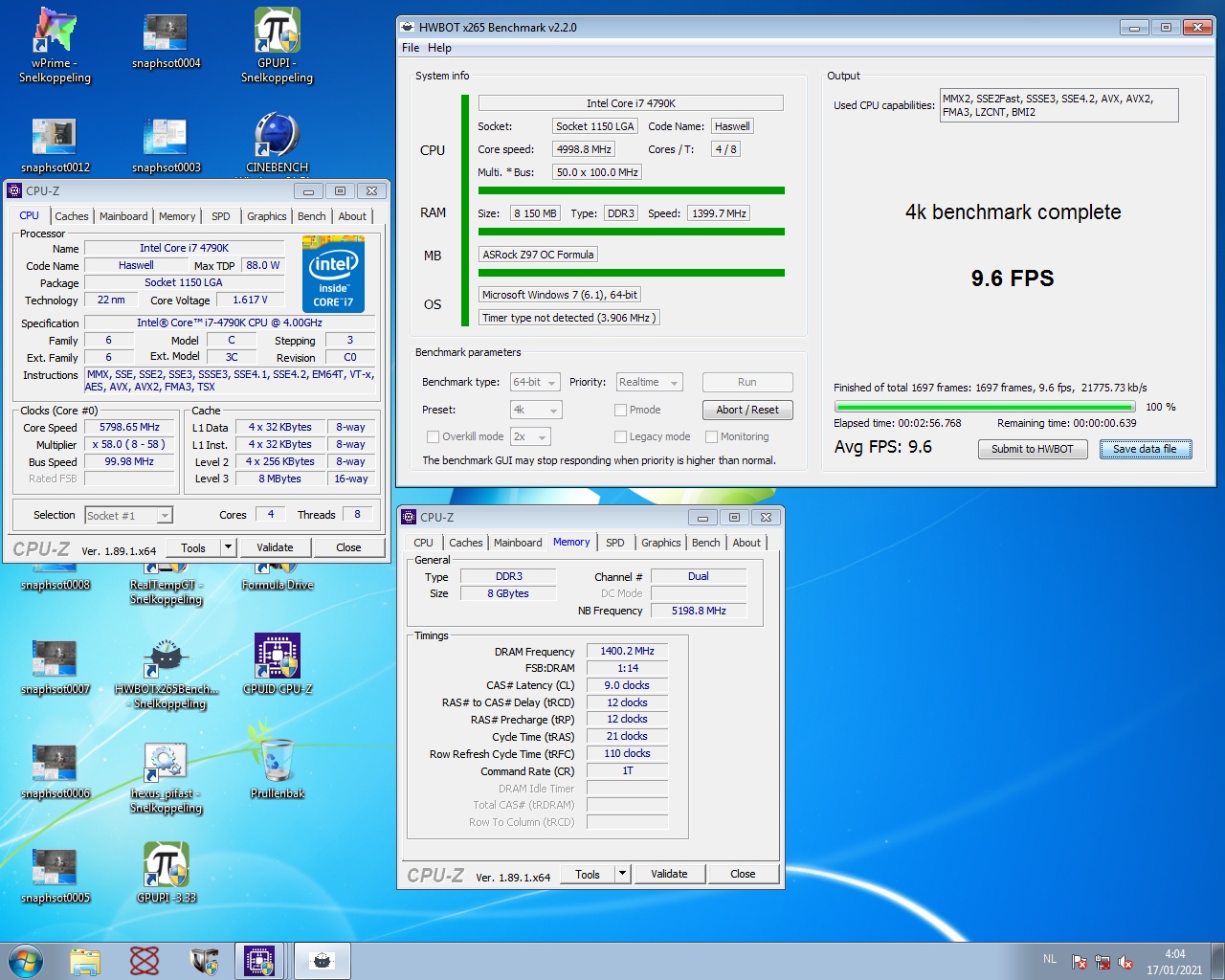Image resolution: width=1225 pixels, height=980 pixels.
Task: Open the wPrime shortcut on the desktop
Action: coord(55,45)
